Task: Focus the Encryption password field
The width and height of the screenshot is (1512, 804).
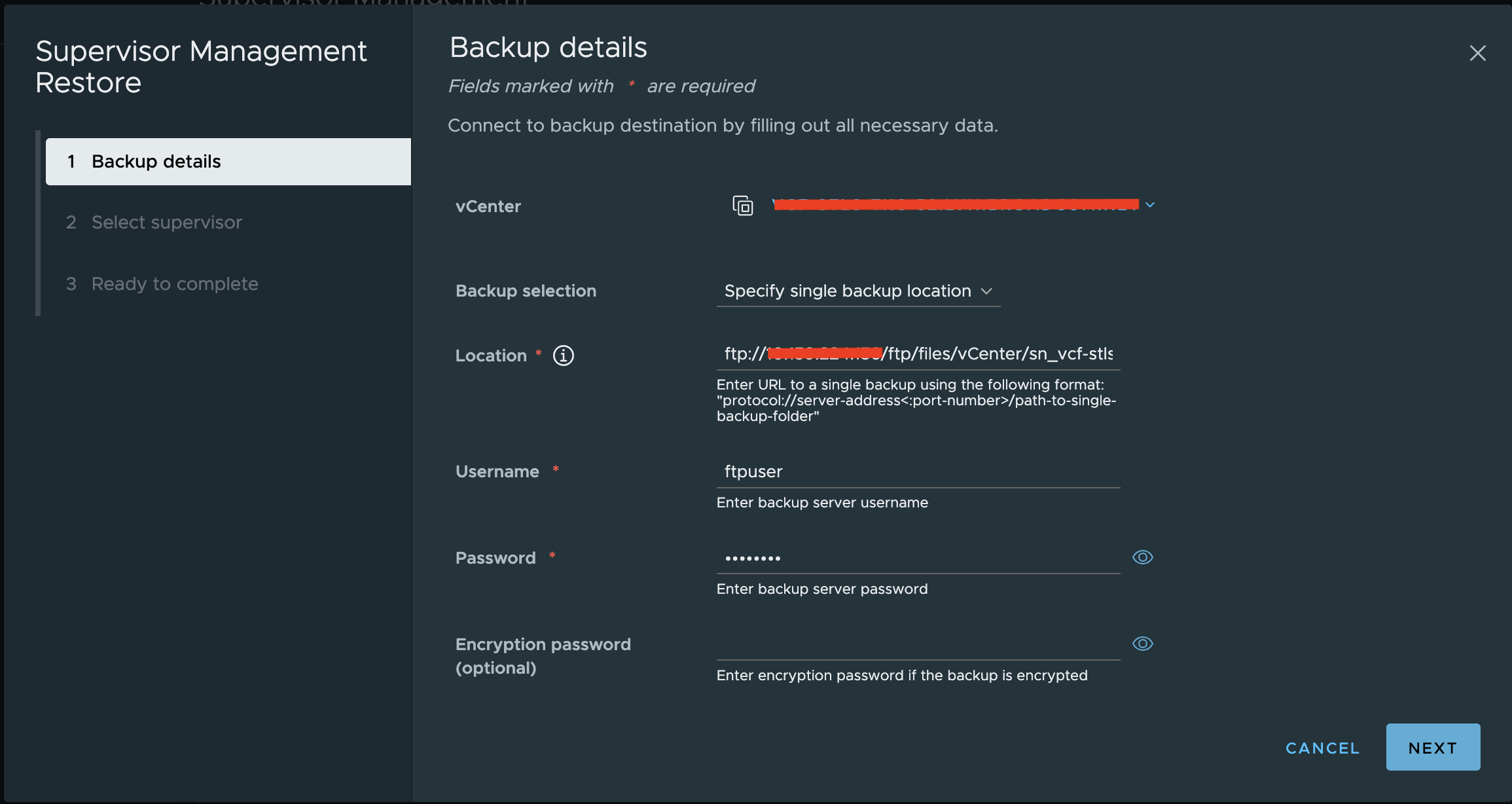Action: [918, 645]
